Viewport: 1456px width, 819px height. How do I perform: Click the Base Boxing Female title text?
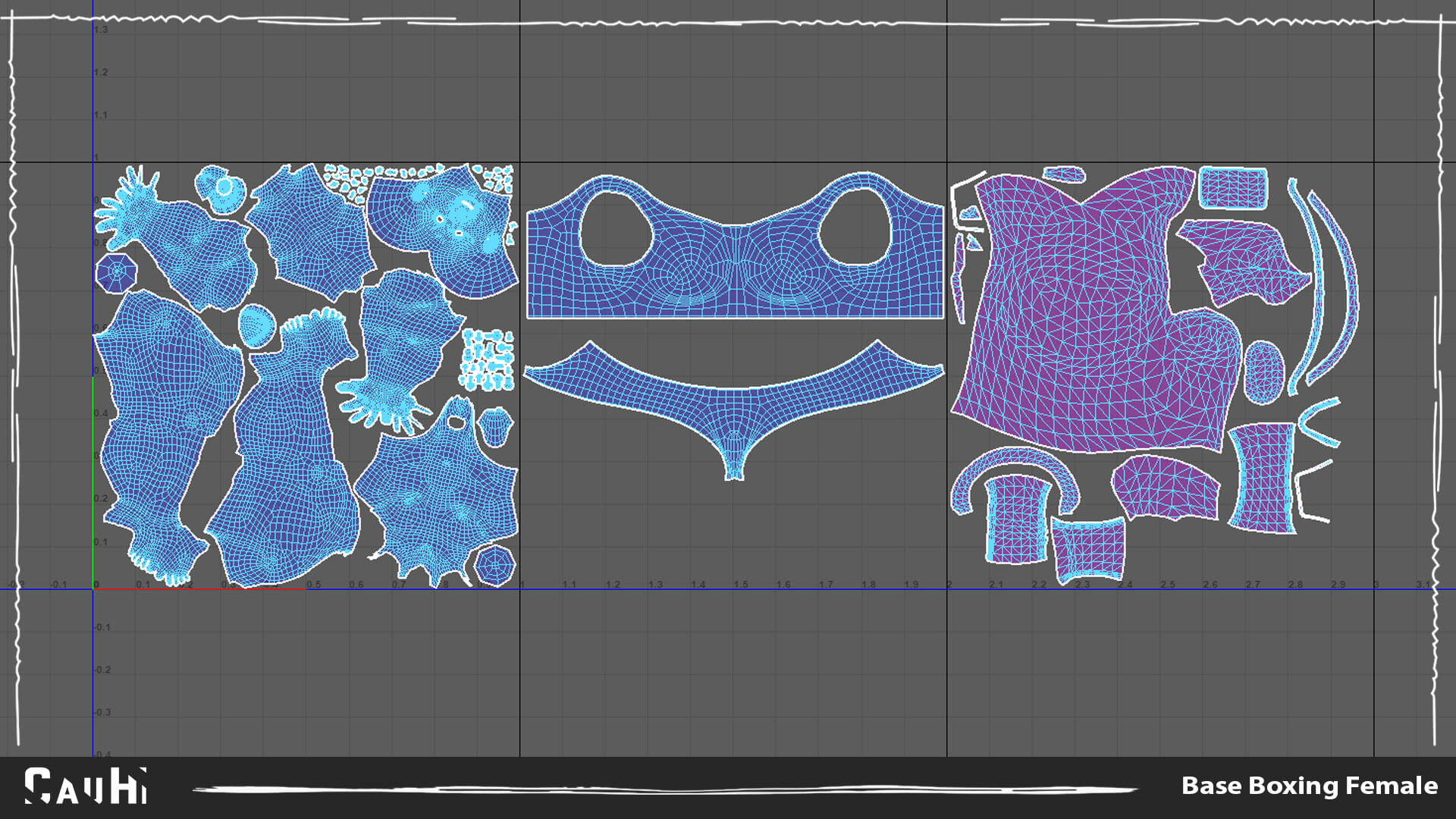pyautogui.click(x=1309, y=786)
